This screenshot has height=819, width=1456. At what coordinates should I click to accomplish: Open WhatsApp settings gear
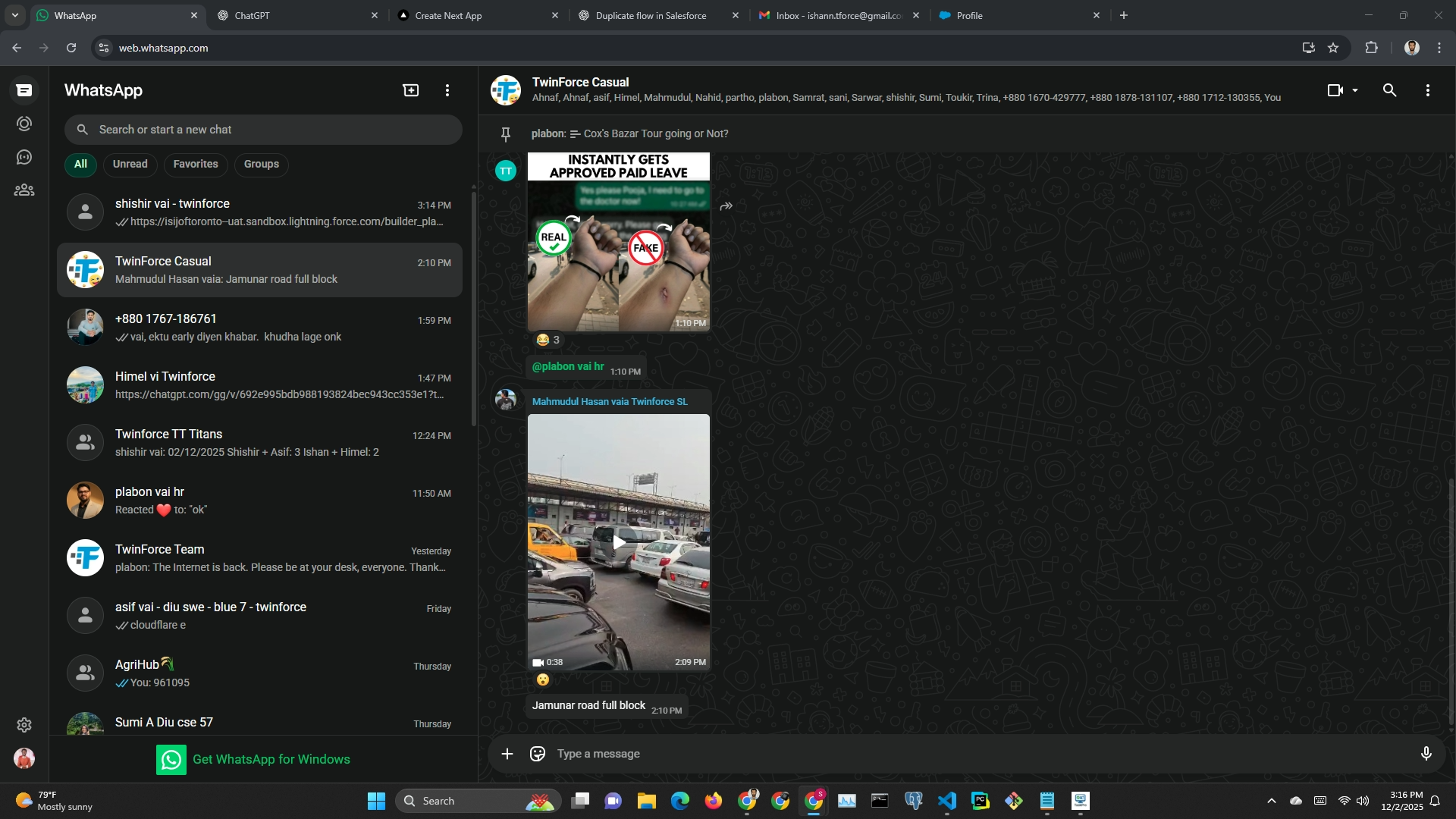[24, 725]
